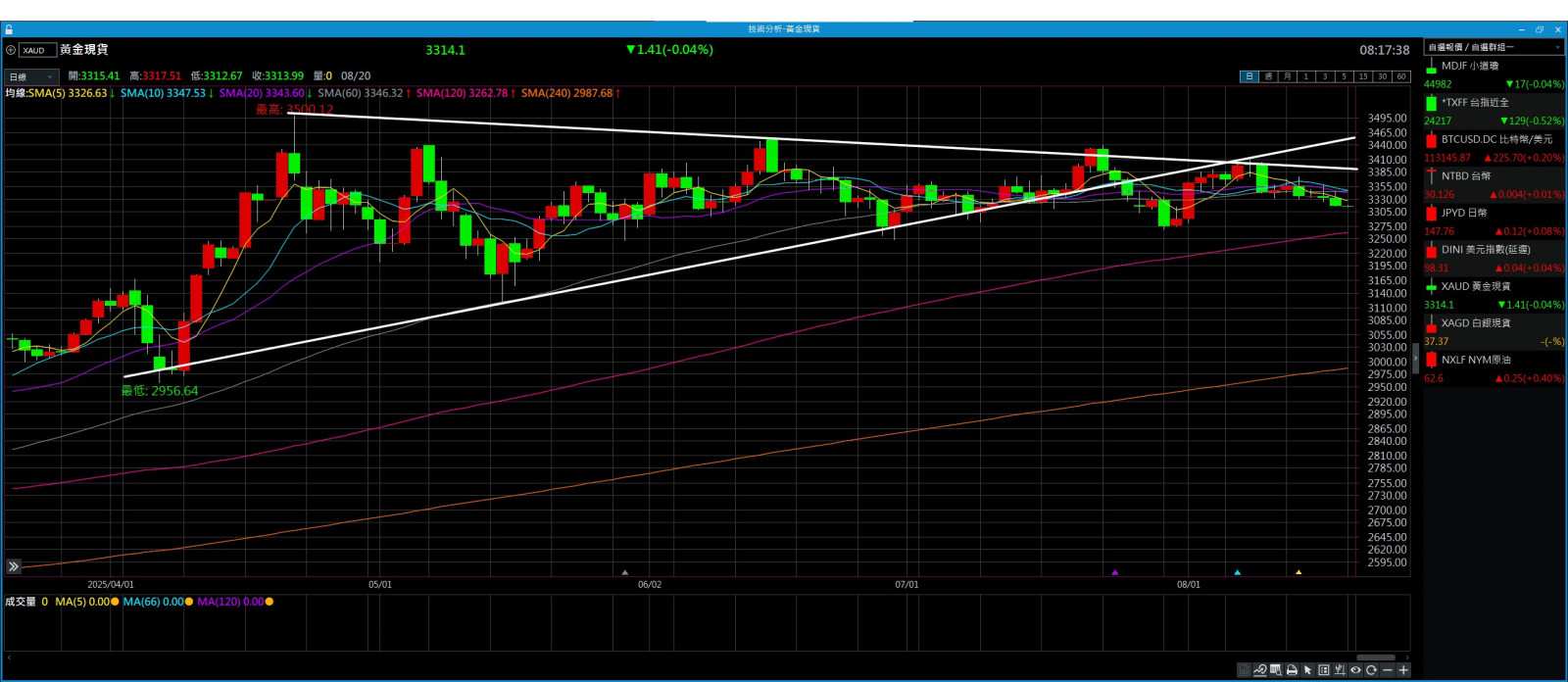Collapse the watchlist panel using the side handle
Viewport: 1568px width, 682px height.
1415,358
